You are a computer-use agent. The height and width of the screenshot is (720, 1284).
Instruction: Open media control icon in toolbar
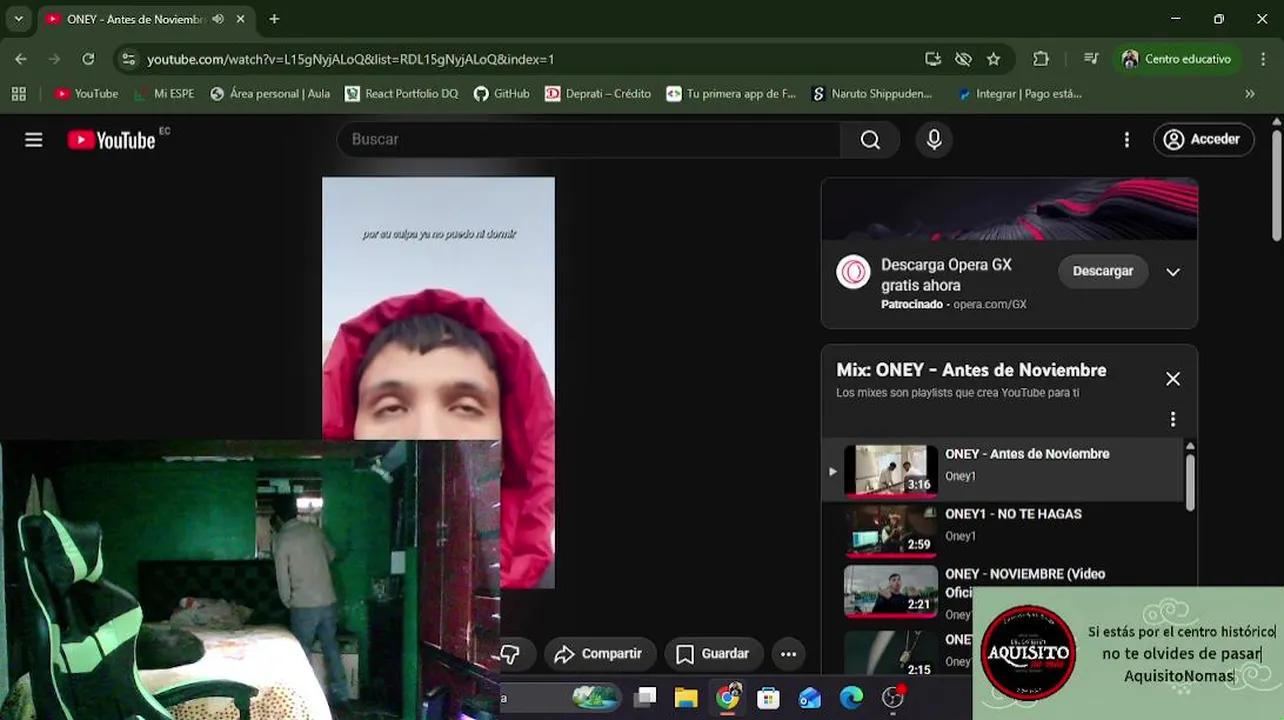1091,59
